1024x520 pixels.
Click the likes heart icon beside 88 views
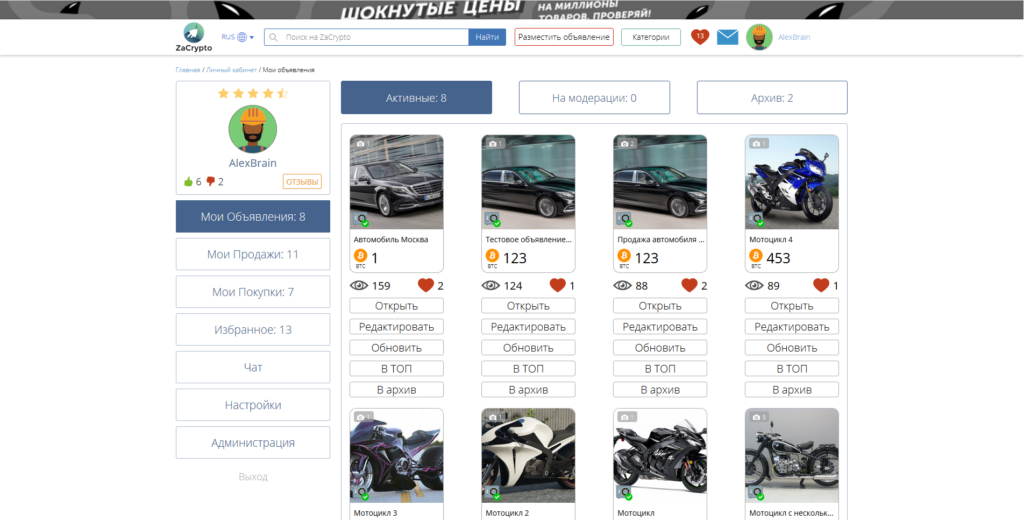[x=689, y=285]
